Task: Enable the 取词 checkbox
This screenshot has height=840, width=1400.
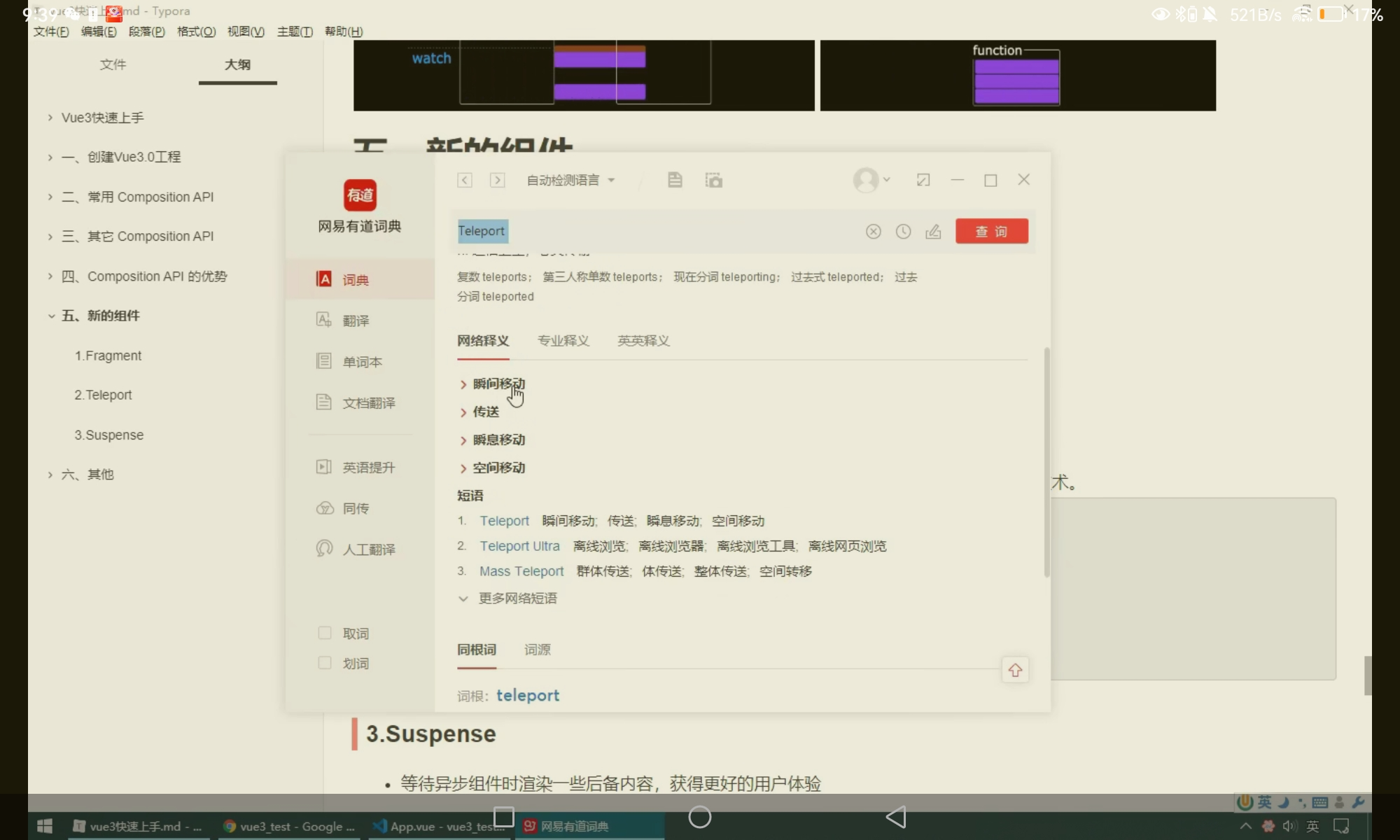Action: 325,633
